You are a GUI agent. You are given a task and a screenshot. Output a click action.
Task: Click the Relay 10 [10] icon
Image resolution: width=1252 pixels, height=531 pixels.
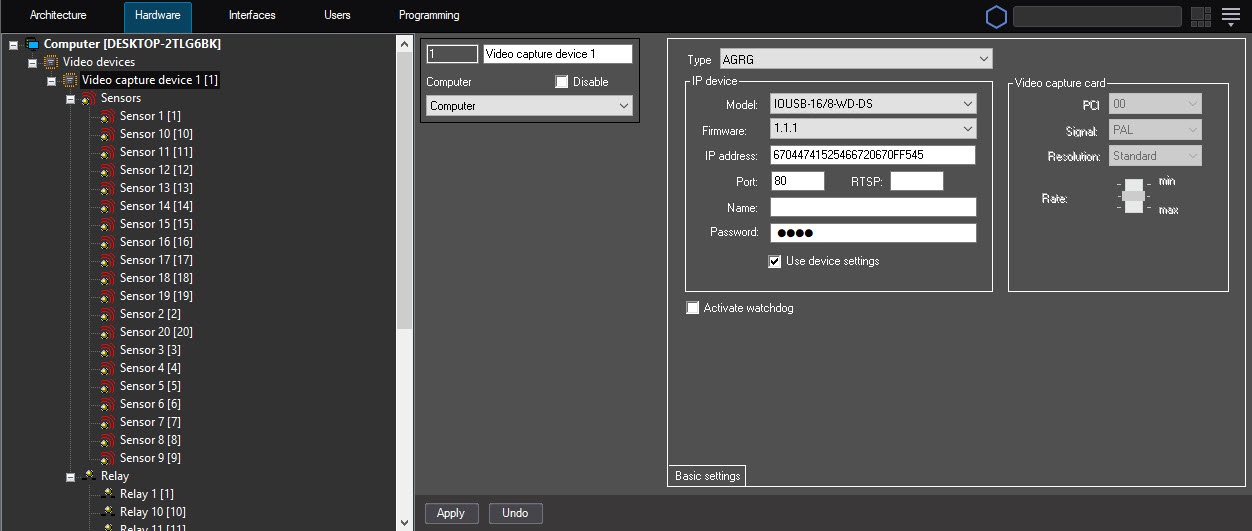(108, 512)
